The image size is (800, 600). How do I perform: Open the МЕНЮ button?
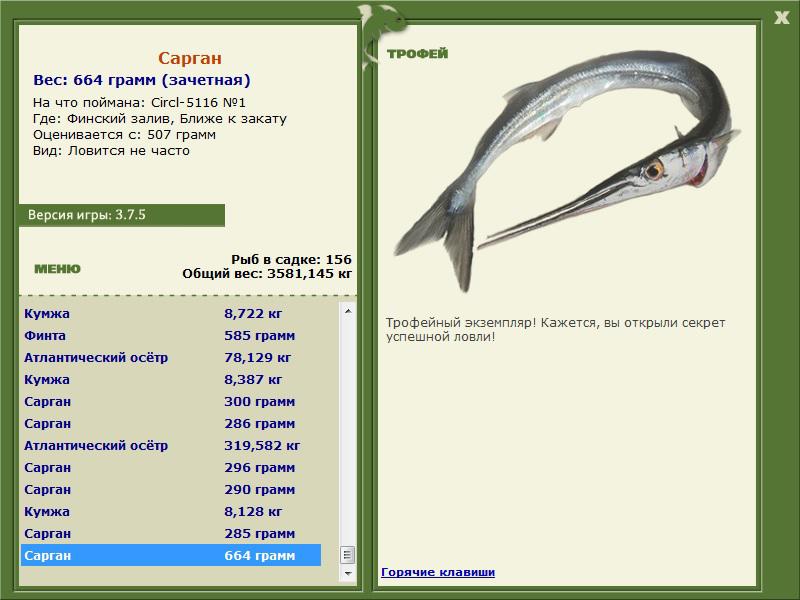click(57, 269)
